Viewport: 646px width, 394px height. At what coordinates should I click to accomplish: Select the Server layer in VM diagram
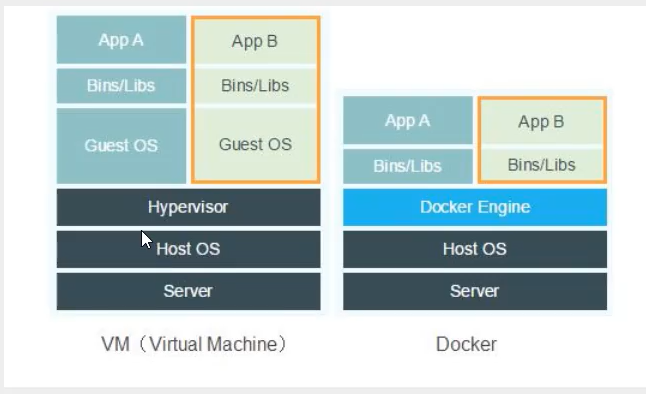188,291
